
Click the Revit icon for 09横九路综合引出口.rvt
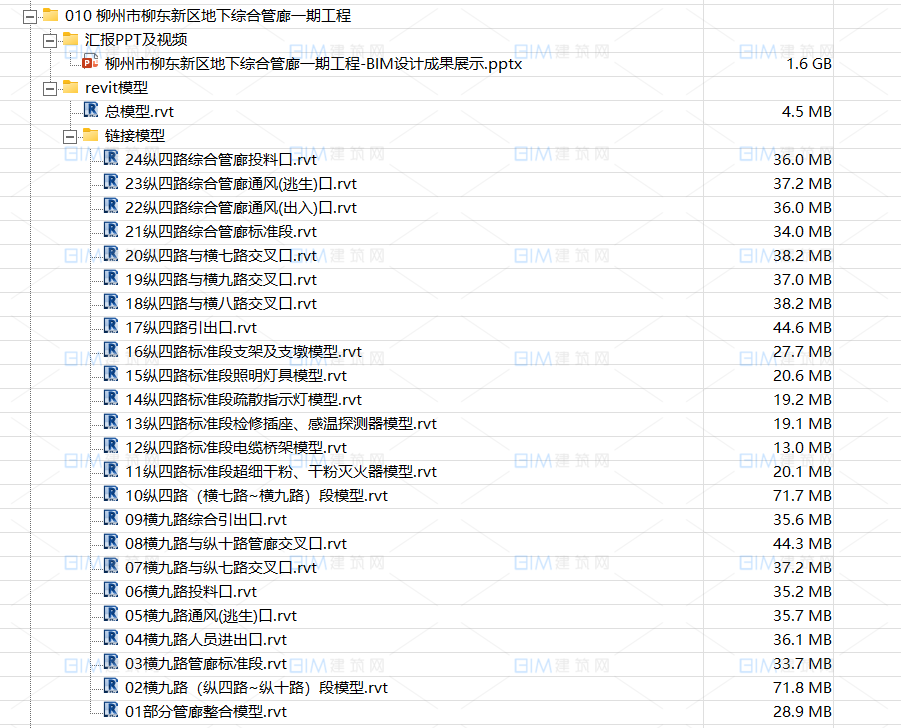(x=110, y=519)
